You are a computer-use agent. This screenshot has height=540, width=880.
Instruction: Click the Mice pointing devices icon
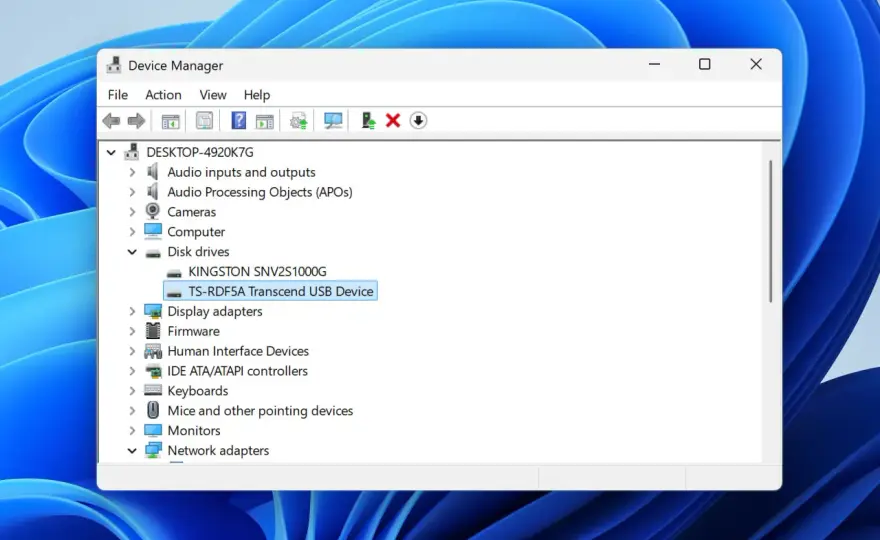tap(153, 410)
